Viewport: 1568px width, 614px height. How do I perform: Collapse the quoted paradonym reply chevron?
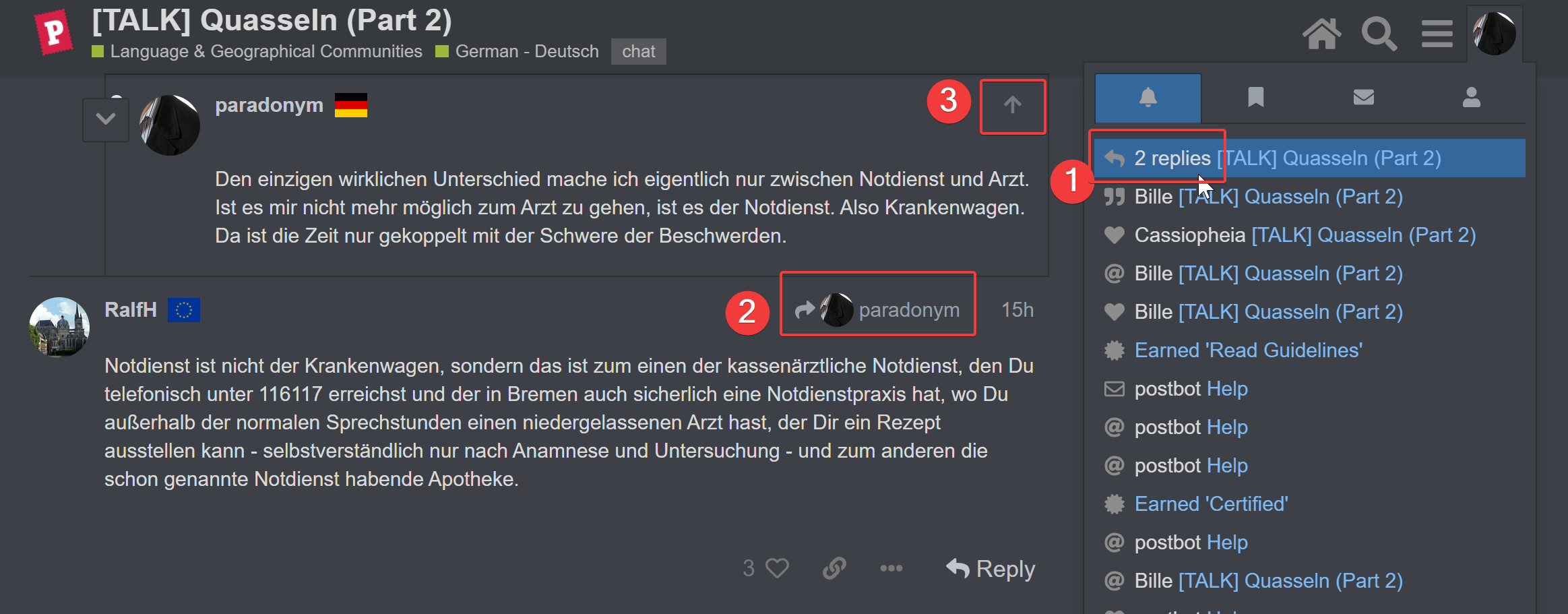(x=106, y=119)
